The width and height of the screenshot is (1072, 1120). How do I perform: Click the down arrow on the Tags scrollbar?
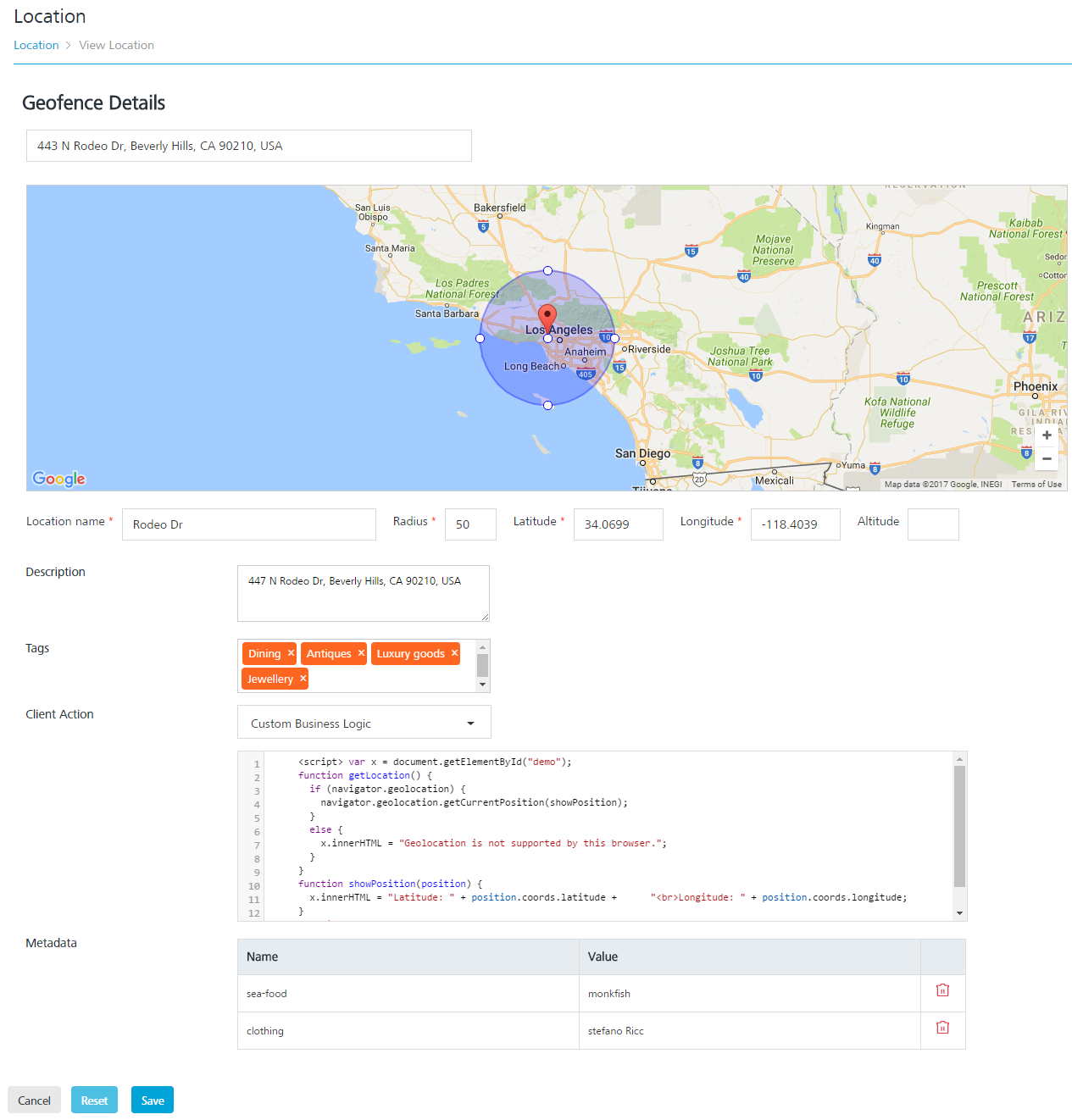click(482, 685)
